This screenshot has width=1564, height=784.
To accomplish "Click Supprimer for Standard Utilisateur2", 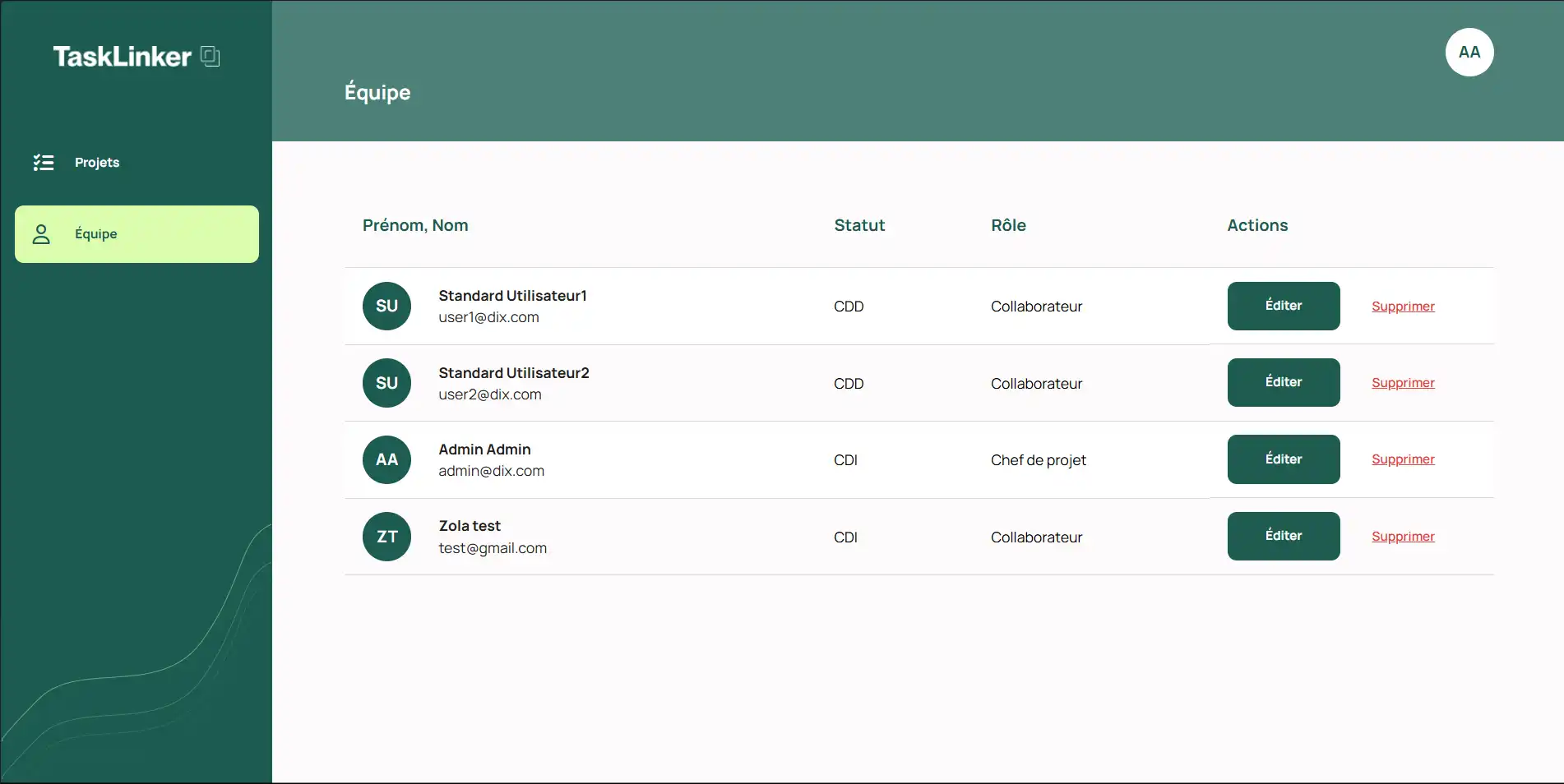I will tap(1403, 383).
